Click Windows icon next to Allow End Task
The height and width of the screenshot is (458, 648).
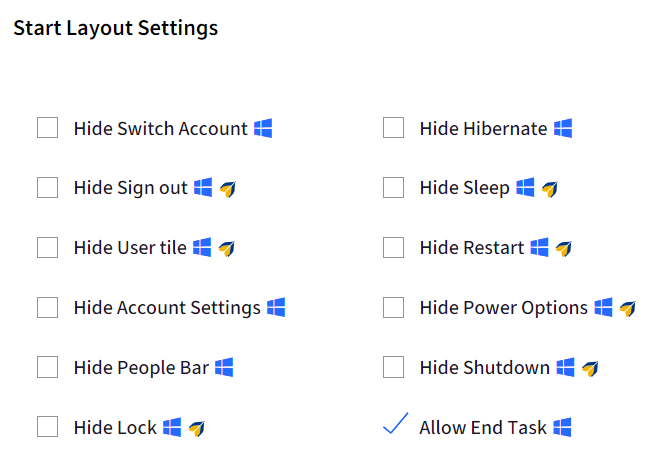point(562,427)
